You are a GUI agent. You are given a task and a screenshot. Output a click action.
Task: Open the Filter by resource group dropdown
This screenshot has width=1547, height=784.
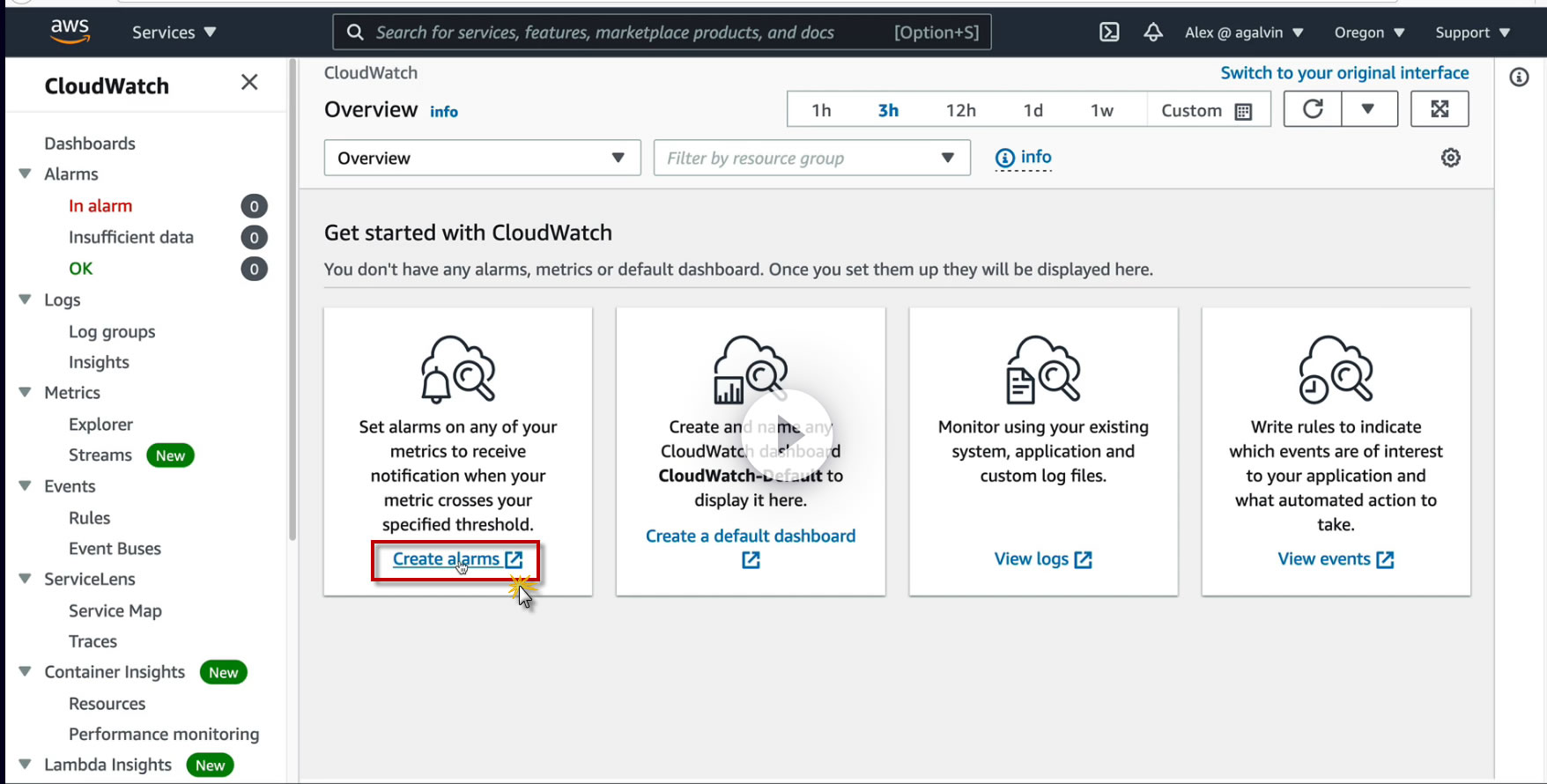pos(811,158)
